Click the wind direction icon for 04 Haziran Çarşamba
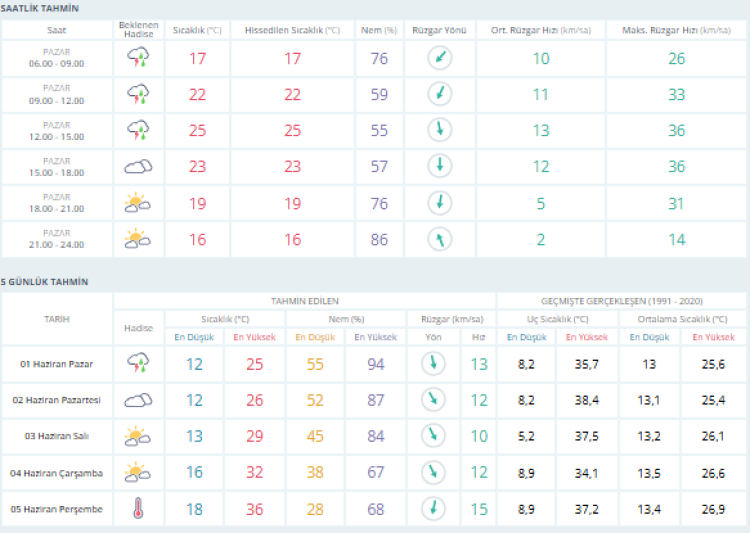Image resolution: width=750 pixels, height=533 pixels. click(433, 472)
